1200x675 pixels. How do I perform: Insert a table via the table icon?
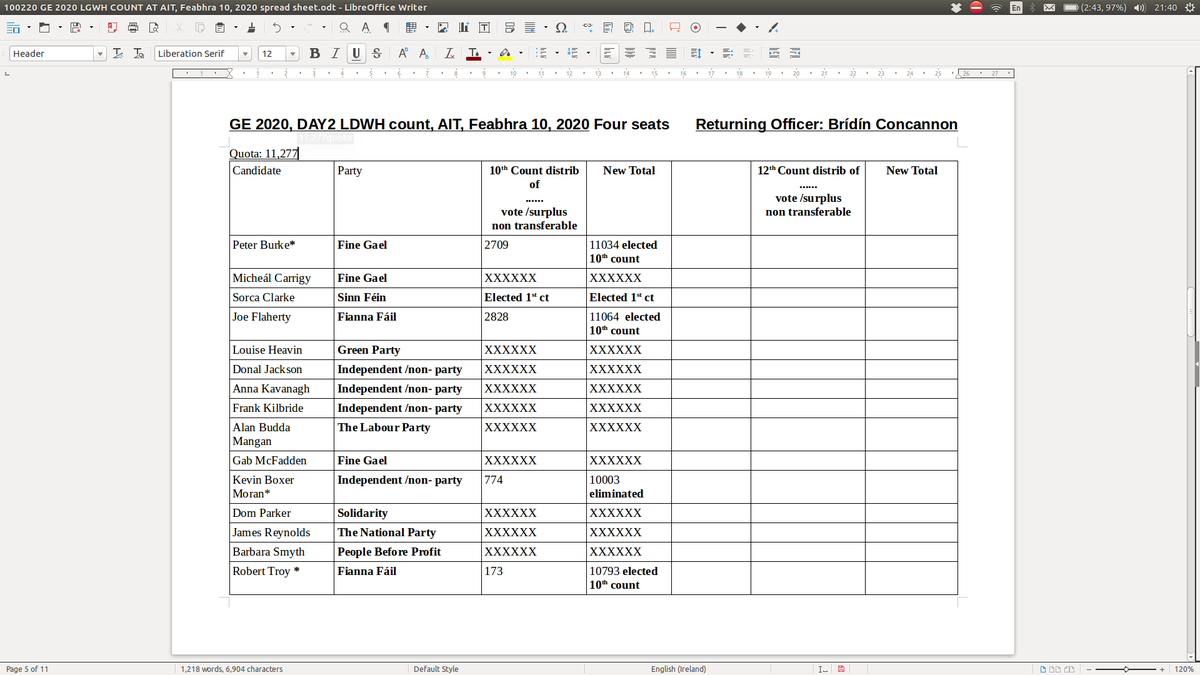tap(411, 27)
